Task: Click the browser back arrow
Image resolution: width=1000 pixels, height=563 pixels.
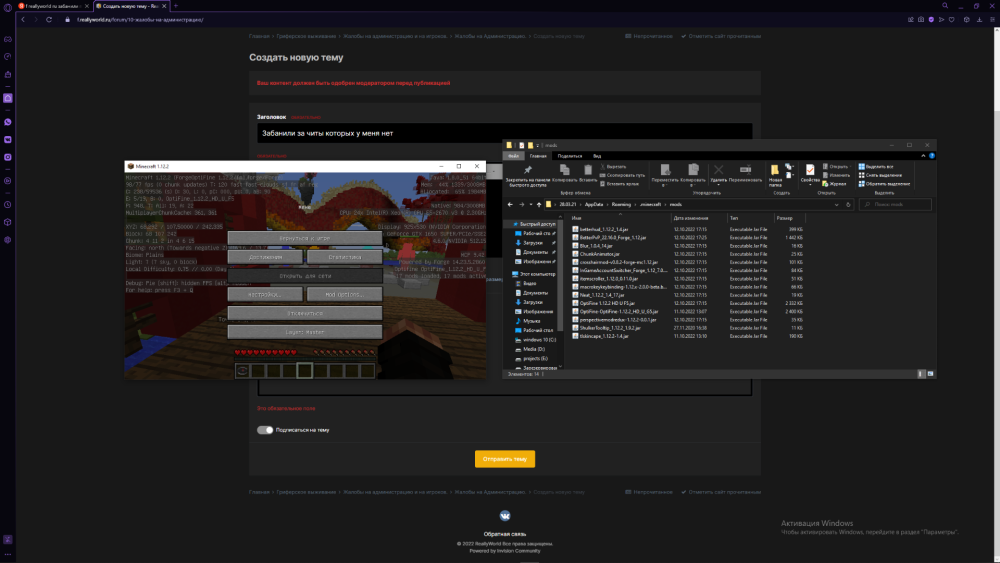Action: (x=23, y=20)
